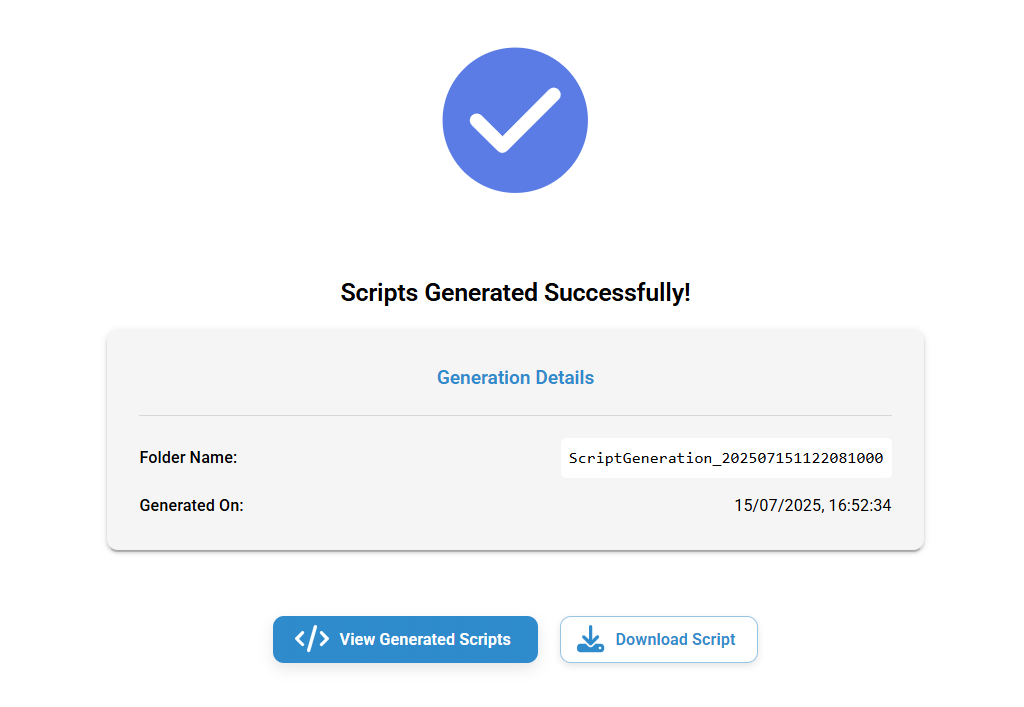Select the date 15/07/2025 text

778,505
